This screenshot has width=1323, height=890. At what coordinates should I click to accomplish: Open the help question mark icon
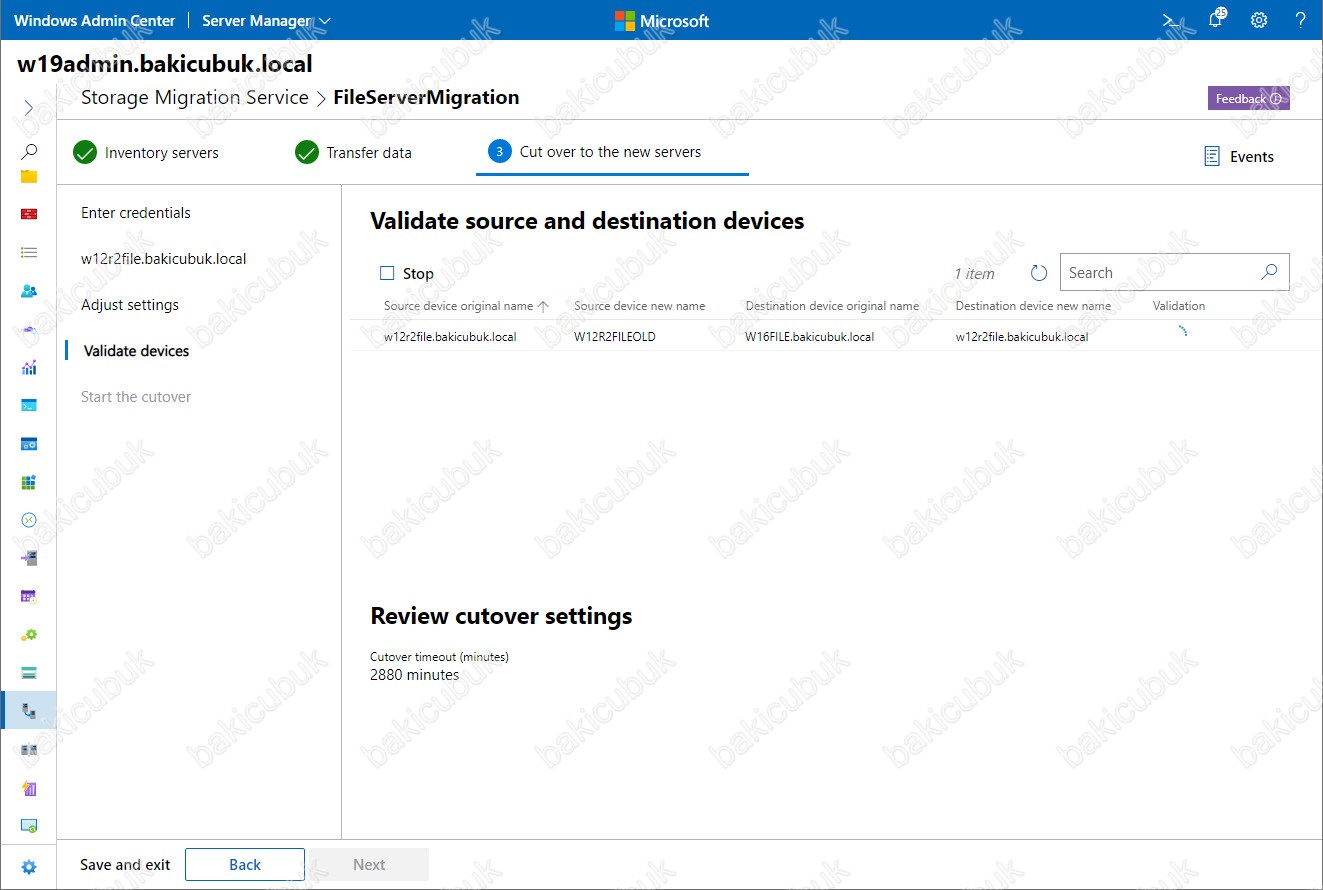[x=1301, y=20]
